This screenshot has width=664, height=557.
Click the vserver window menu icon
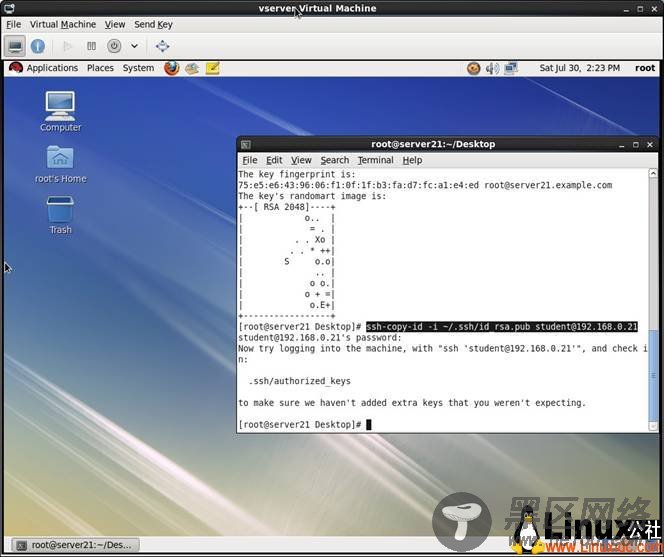click(9, 8)
